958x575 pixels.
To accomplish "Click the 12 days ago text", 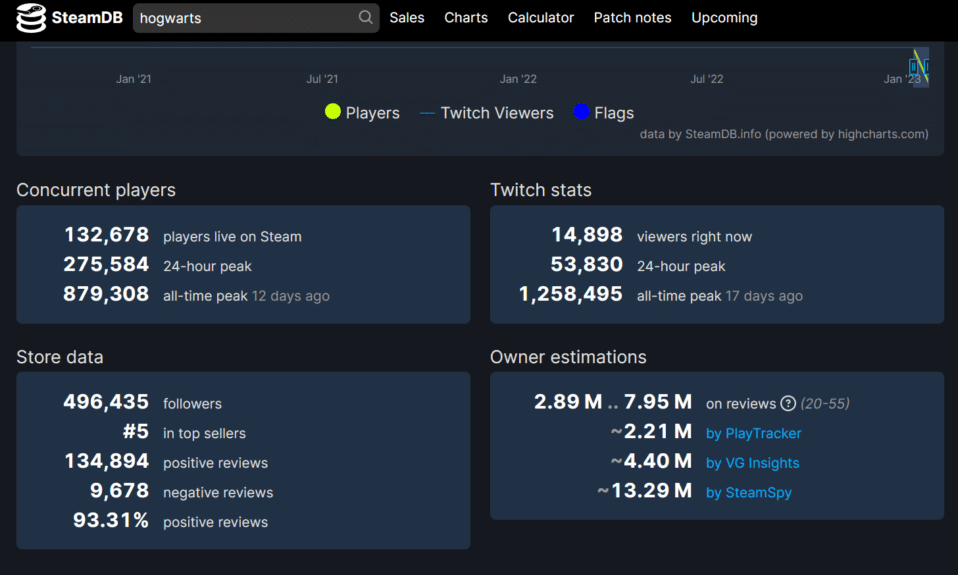I will point(291,296).
